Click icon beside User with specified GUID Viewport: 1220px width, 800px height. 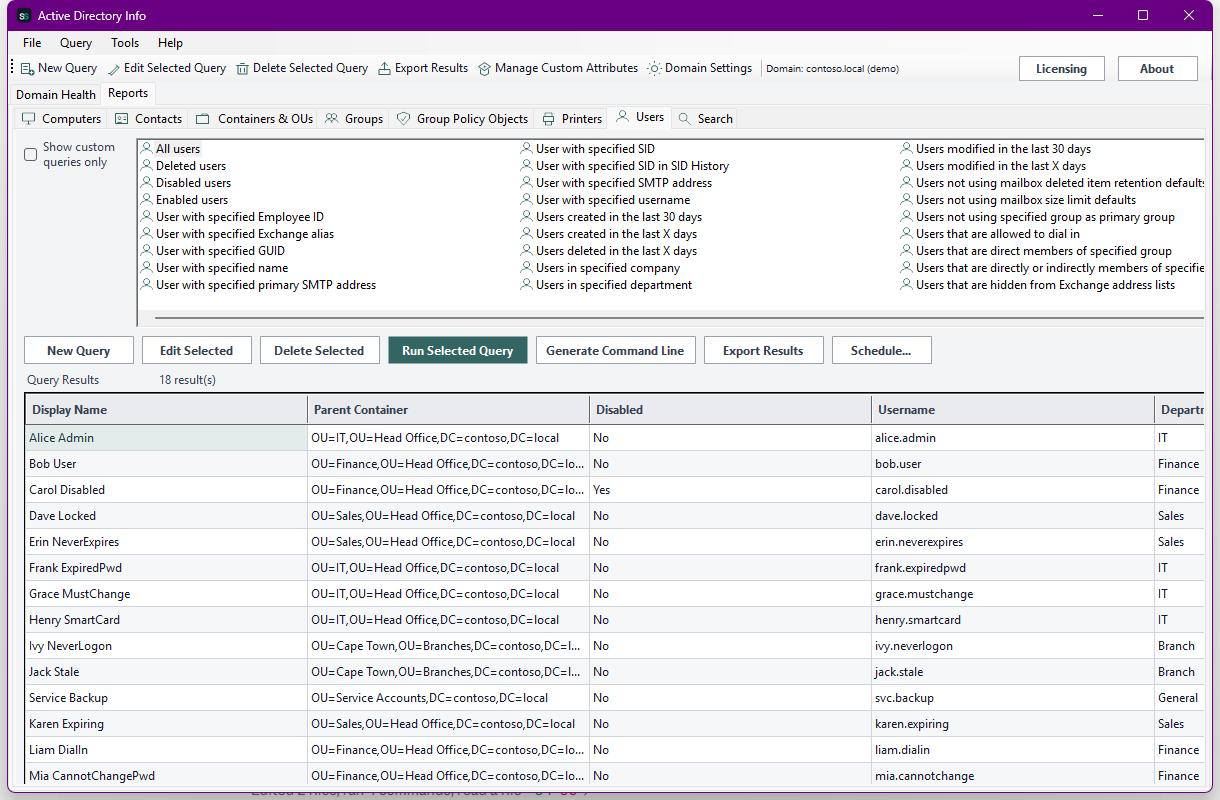(x=147, y=251)
